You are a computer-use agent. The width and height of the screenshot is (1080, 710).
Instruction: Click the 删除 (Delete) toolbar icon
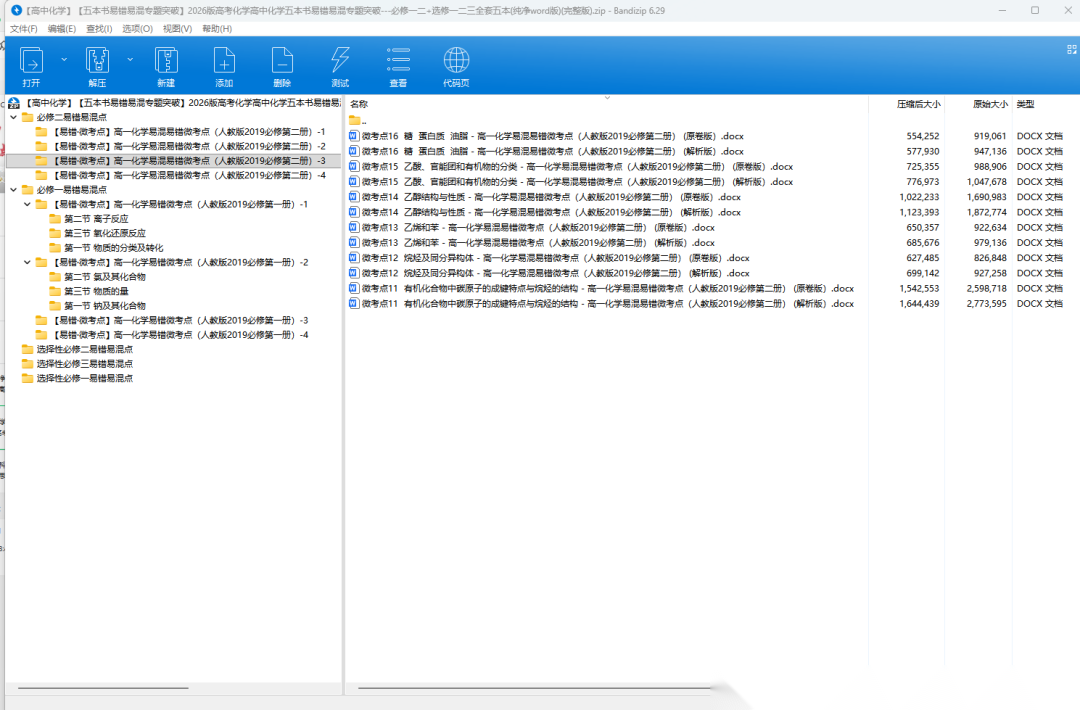282,61
